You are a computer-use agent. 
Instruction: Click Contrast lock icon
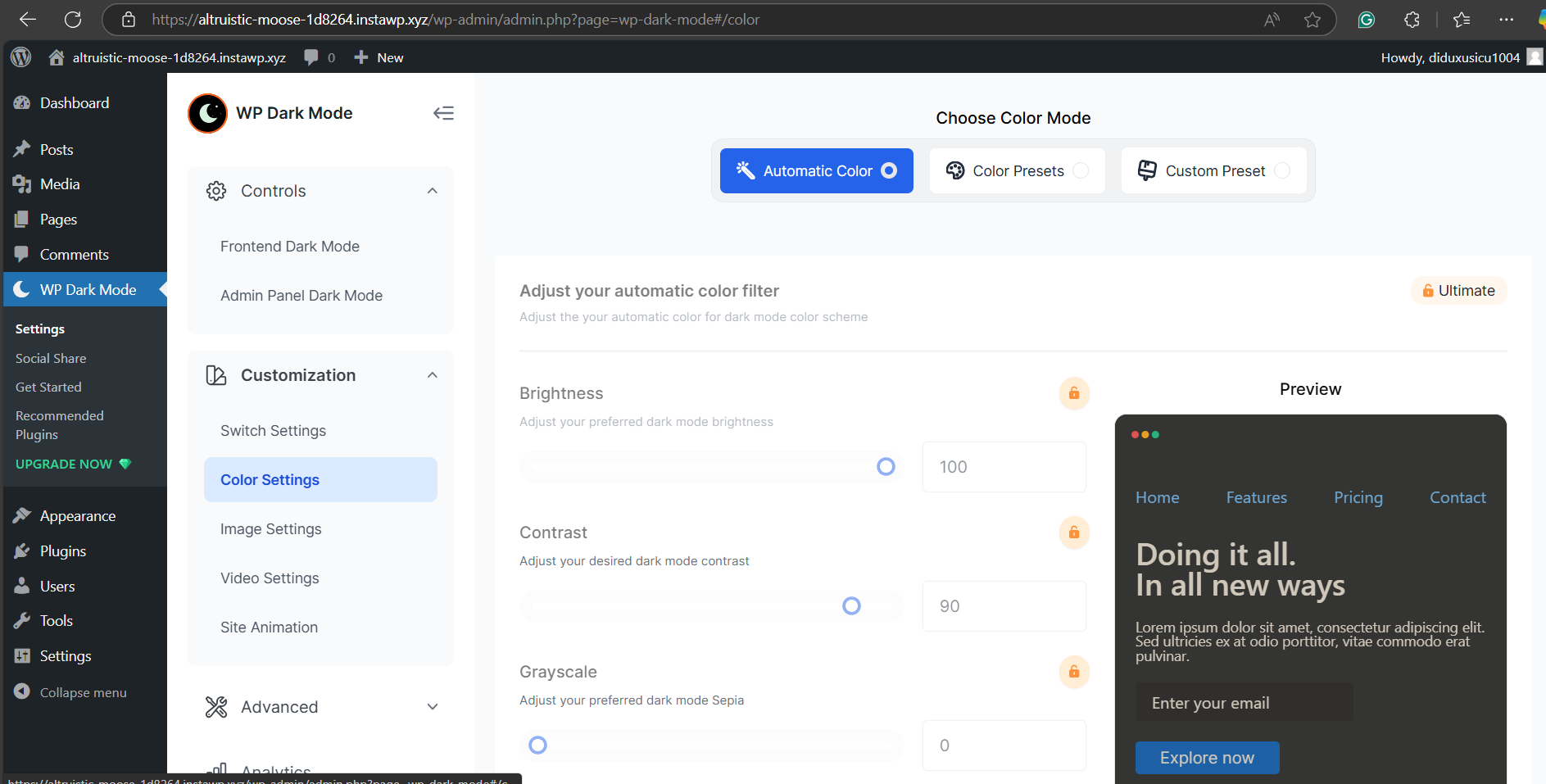(x=1074, y=532)
